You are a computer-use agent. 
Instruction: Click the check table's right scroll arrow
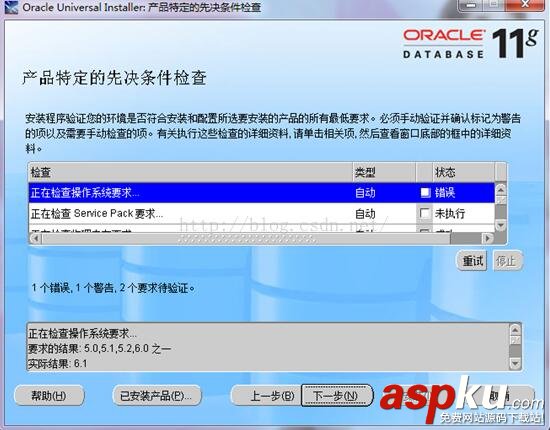tap(488, 238)
